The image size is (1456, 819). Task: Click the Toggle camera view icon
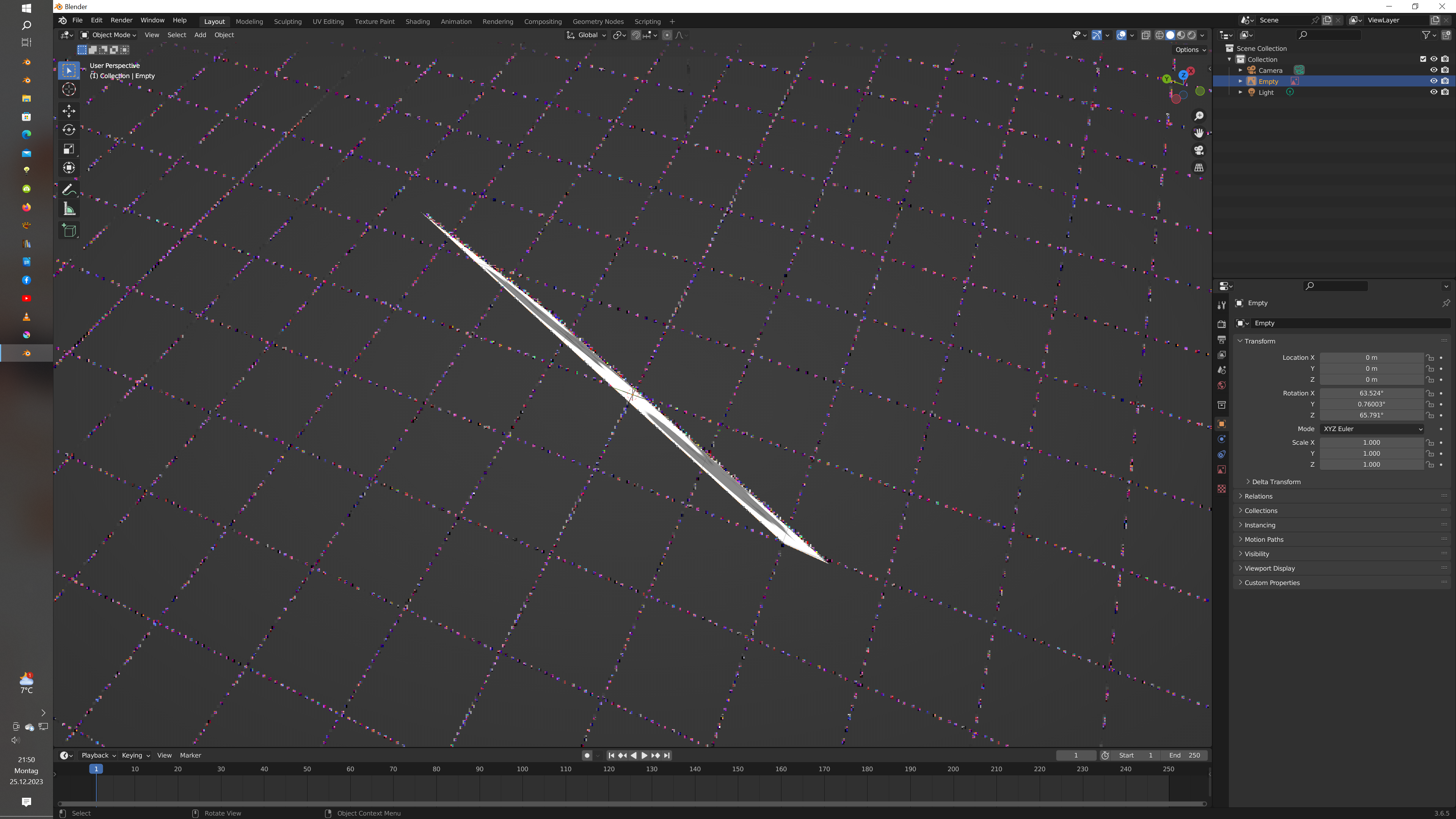click(x=1198, y=151)
